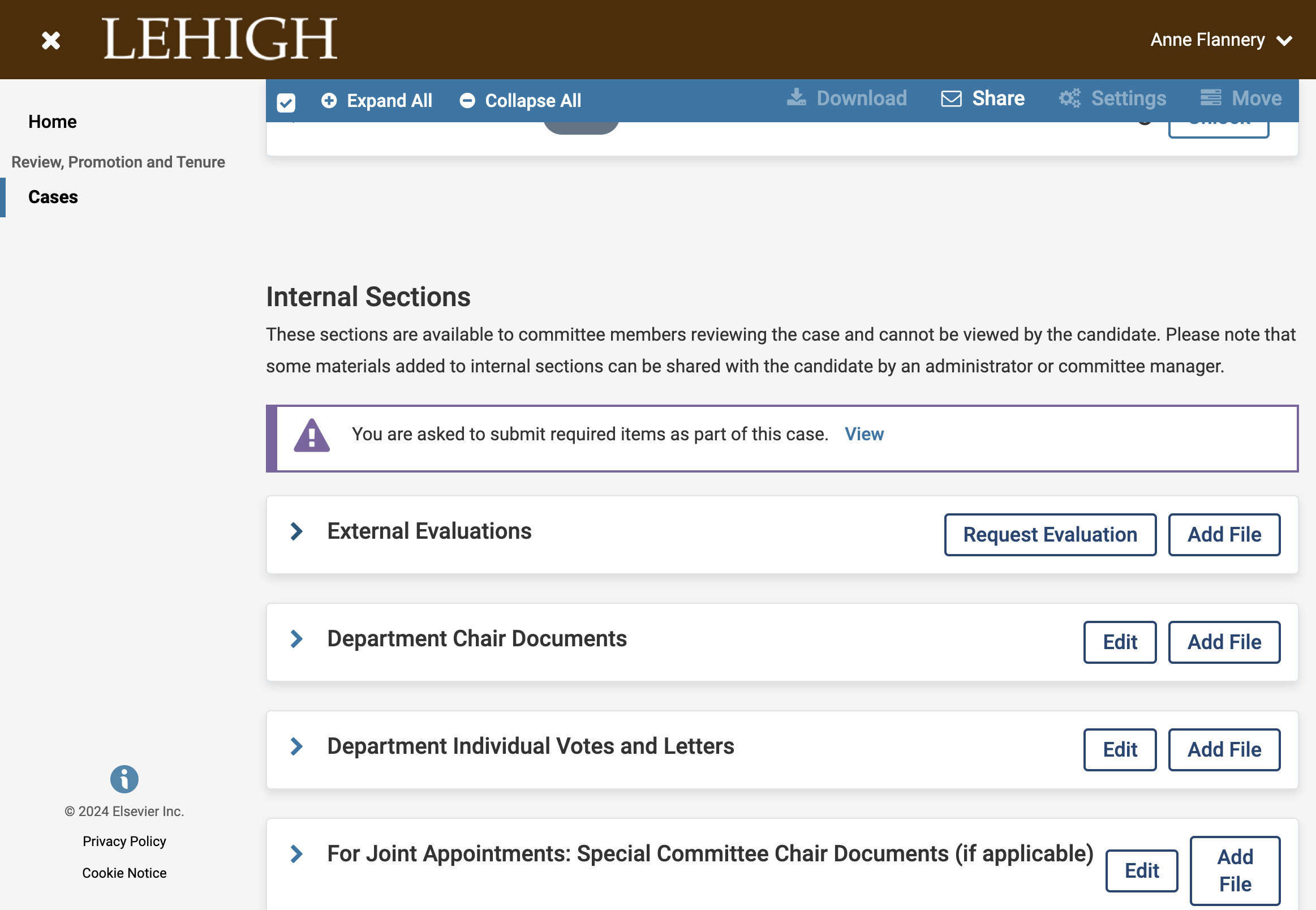
Task: Click Share in the toolbar
Action: pos(983,98)
